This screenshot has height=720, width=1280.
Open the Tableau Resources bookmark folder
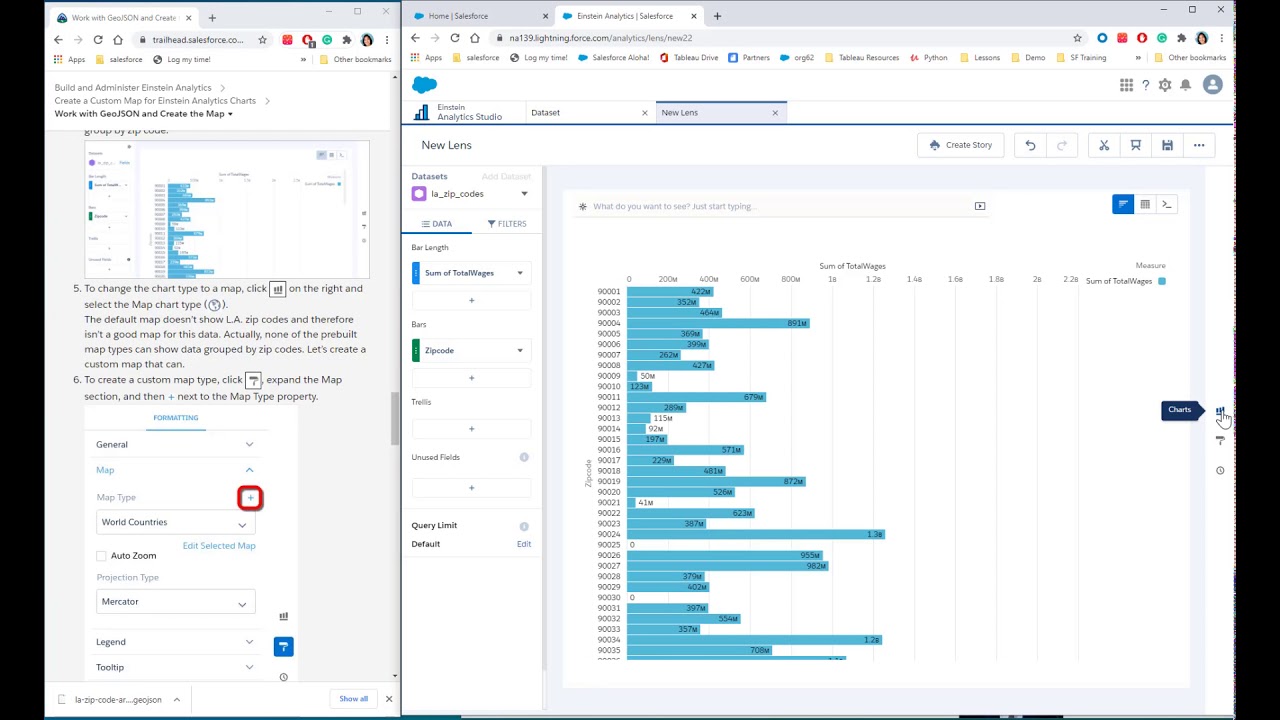861,58
